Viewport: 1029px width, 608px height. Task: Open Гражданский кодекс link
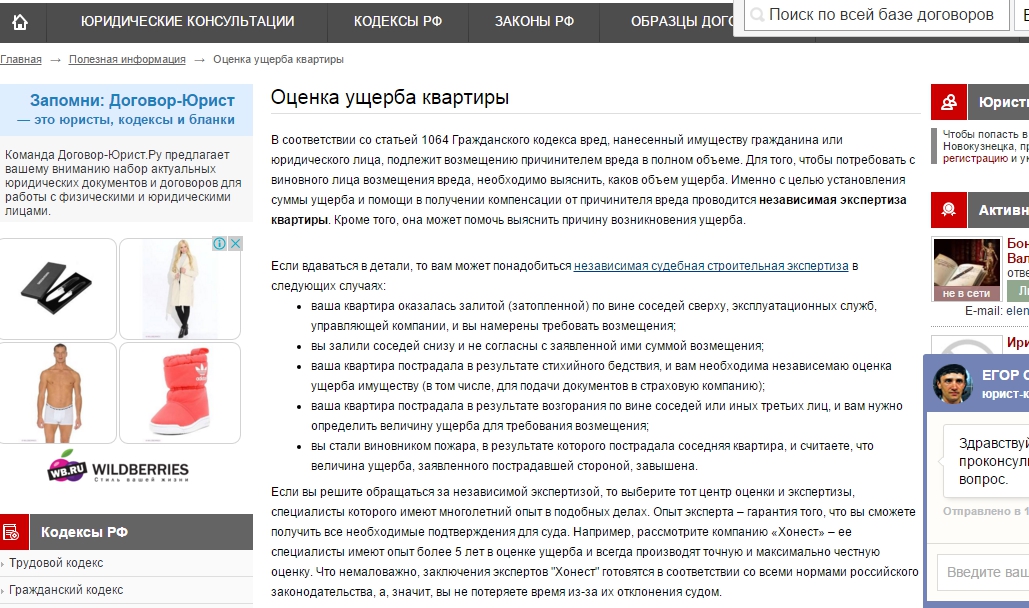66,590
